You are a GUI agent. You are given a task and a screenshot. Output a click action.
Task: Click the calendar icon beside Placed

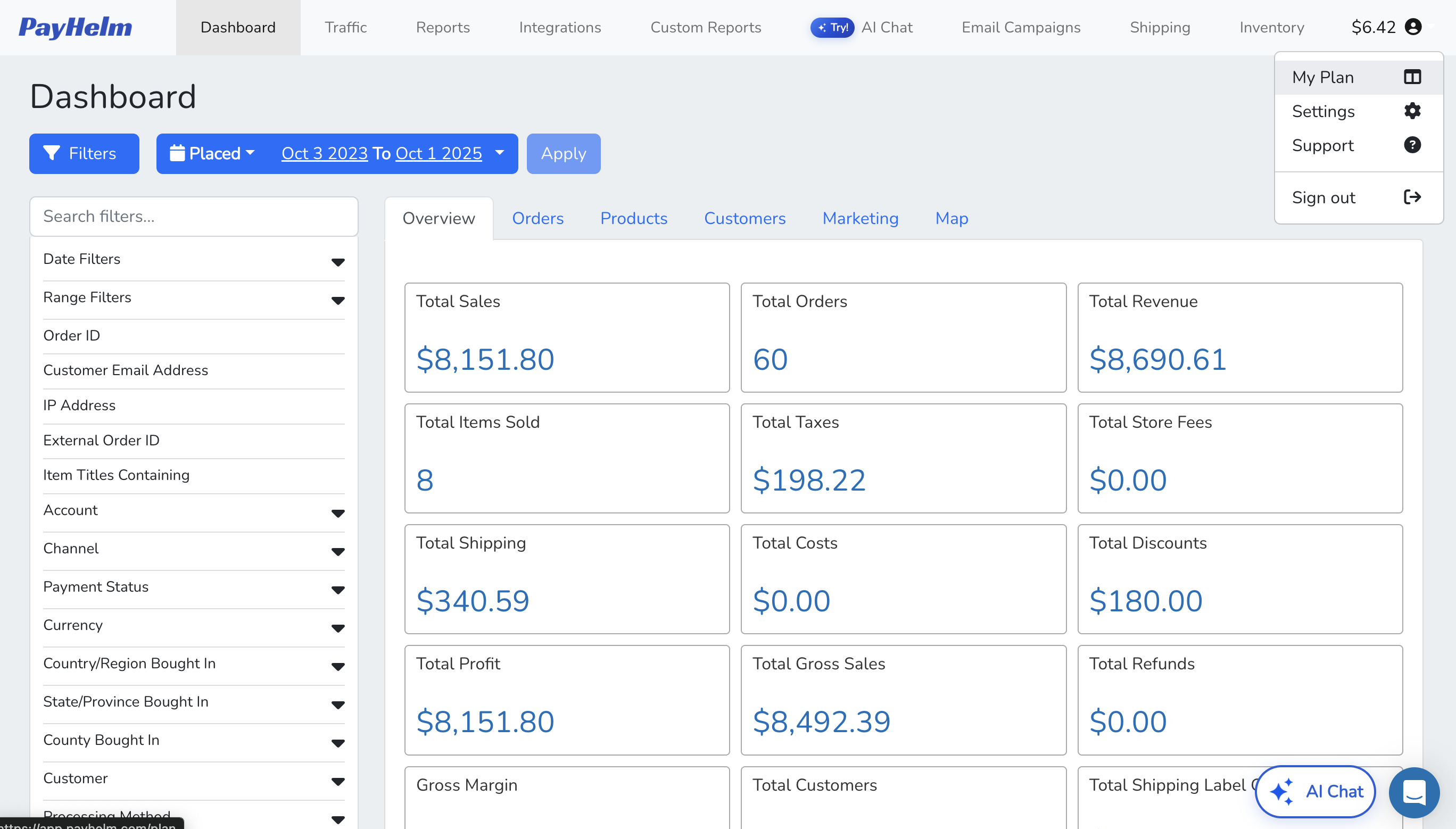177,153
